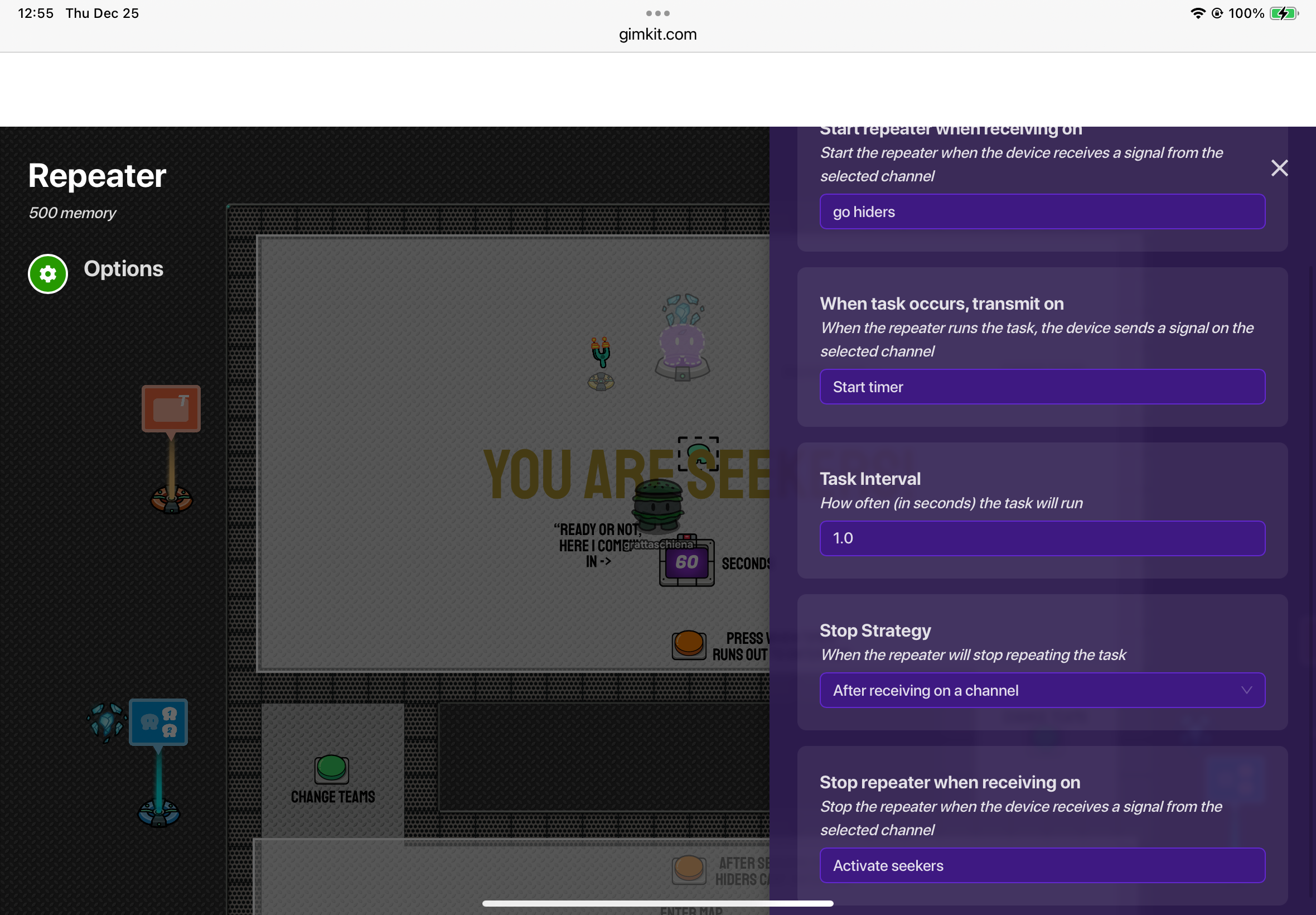Edit the 'Activate seekers' stop channel field
1316x915 pixels.
tap(1042, 866)
